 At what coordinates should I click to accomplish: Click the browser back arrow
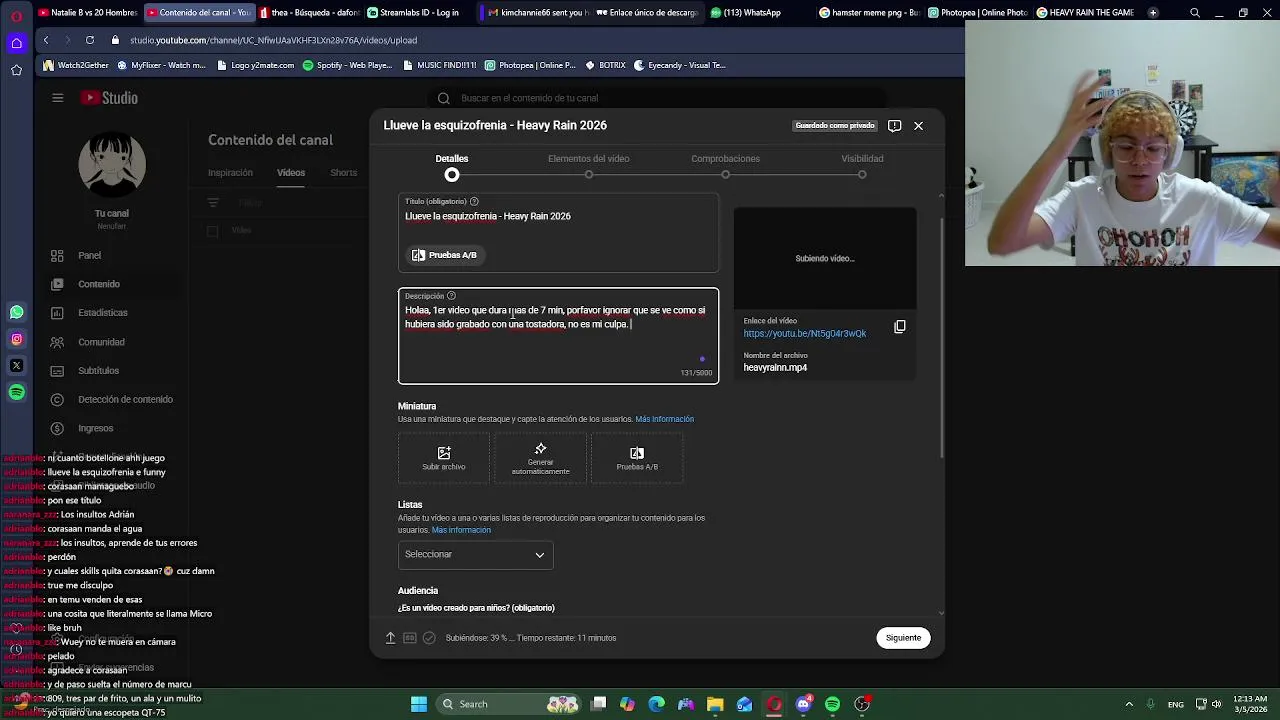(x=46, y=40)
